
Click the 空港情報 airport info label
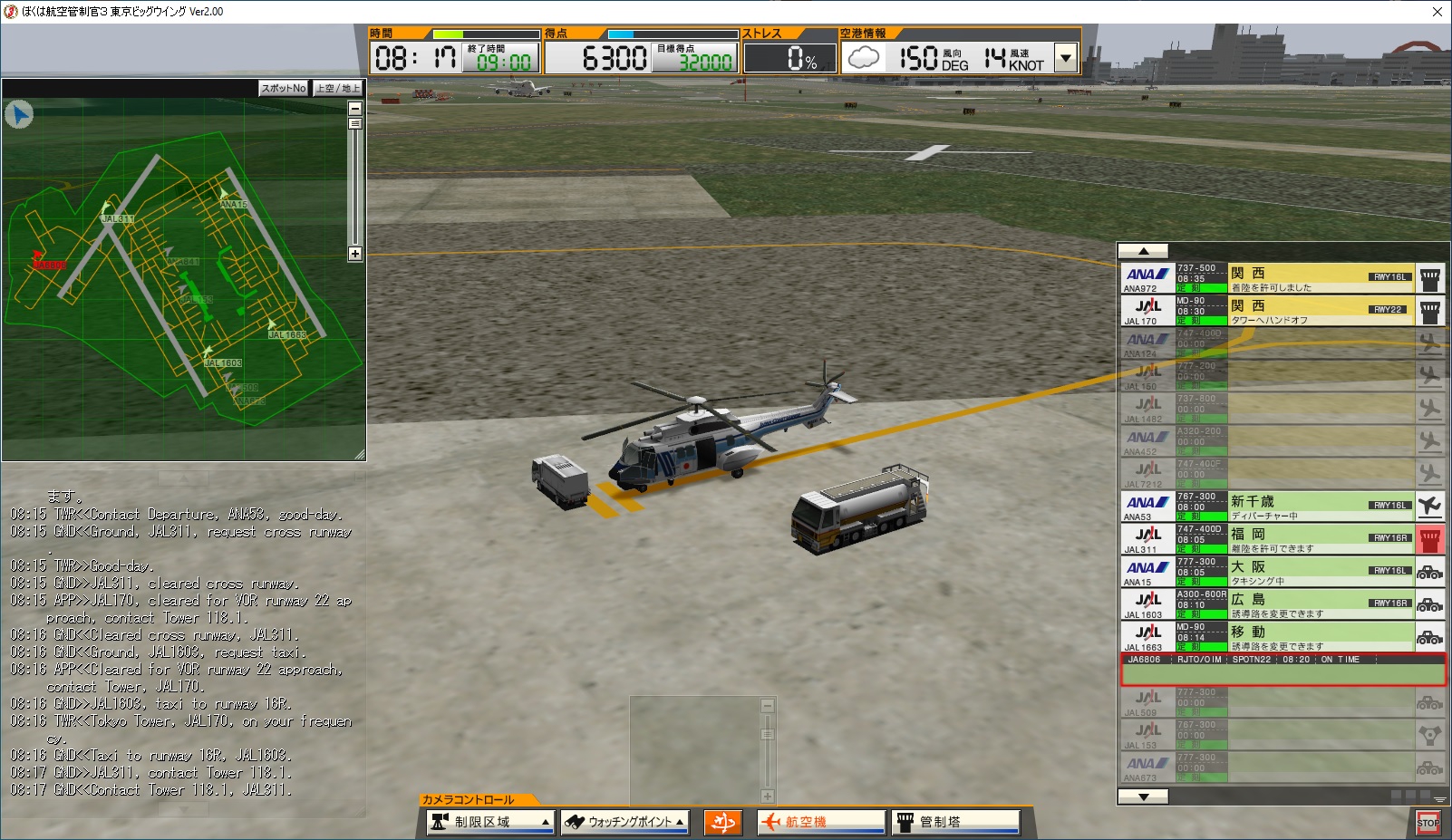[x=863, y=34]
